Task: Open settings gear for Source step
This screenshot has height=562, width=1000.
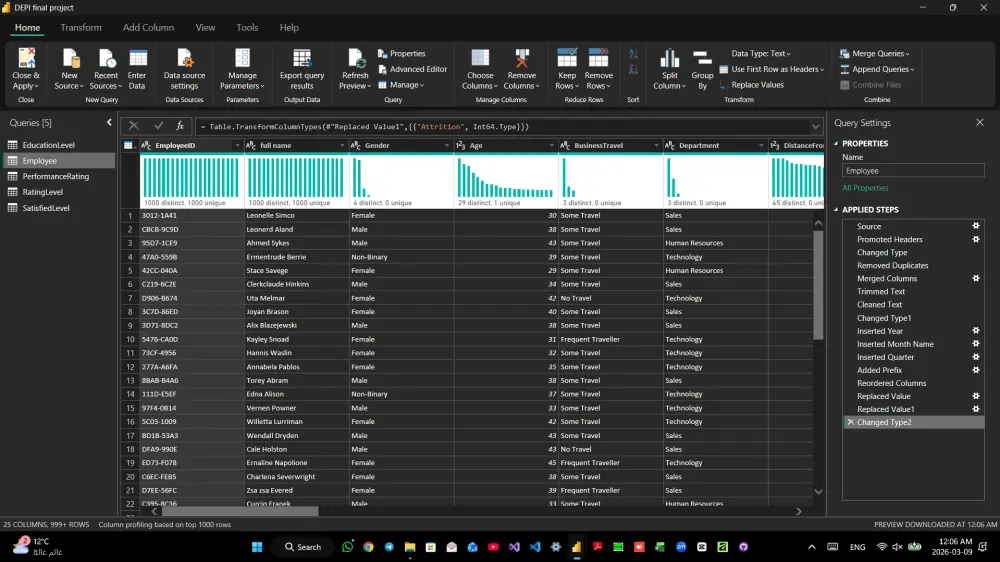Action: click(976, 226)
